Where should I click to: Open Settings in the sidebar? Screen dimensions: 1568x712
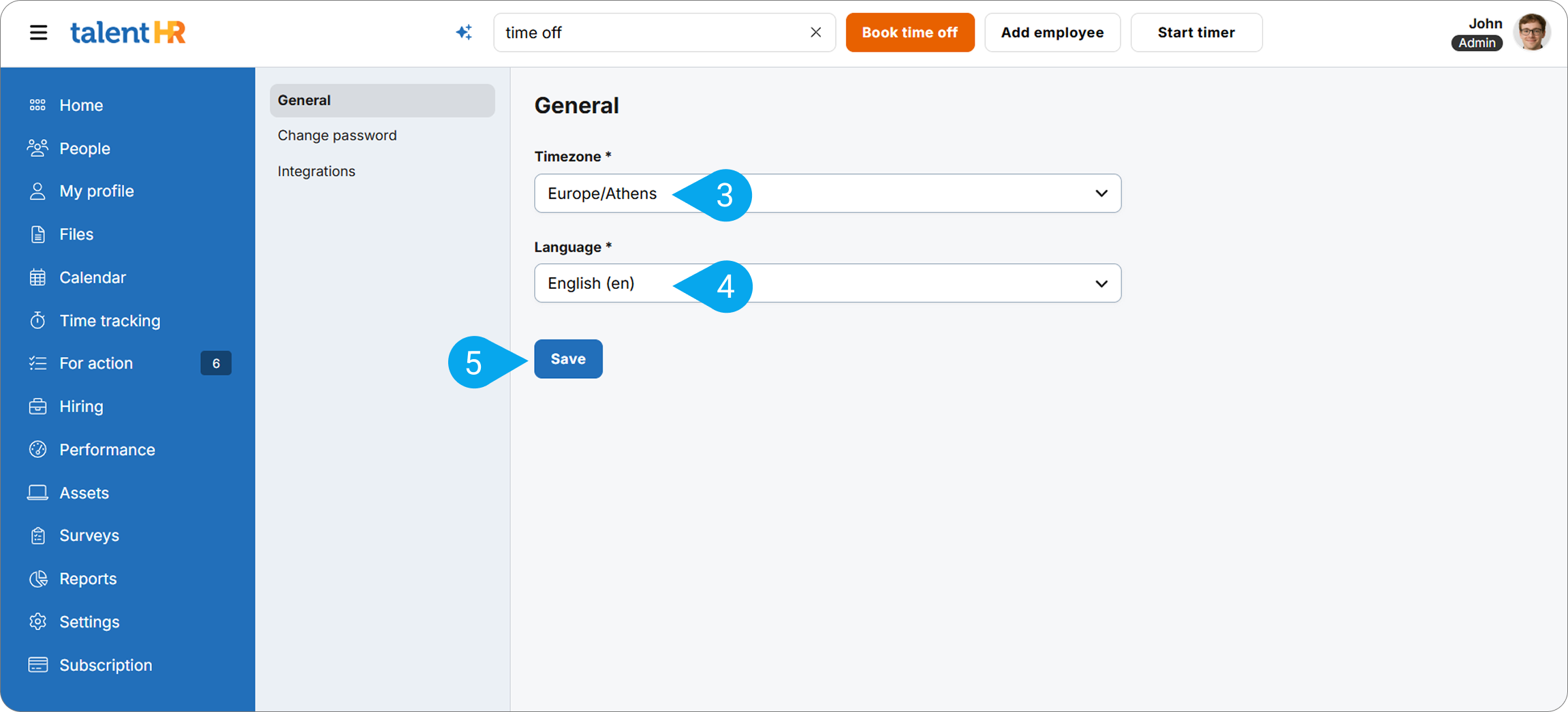89,622
